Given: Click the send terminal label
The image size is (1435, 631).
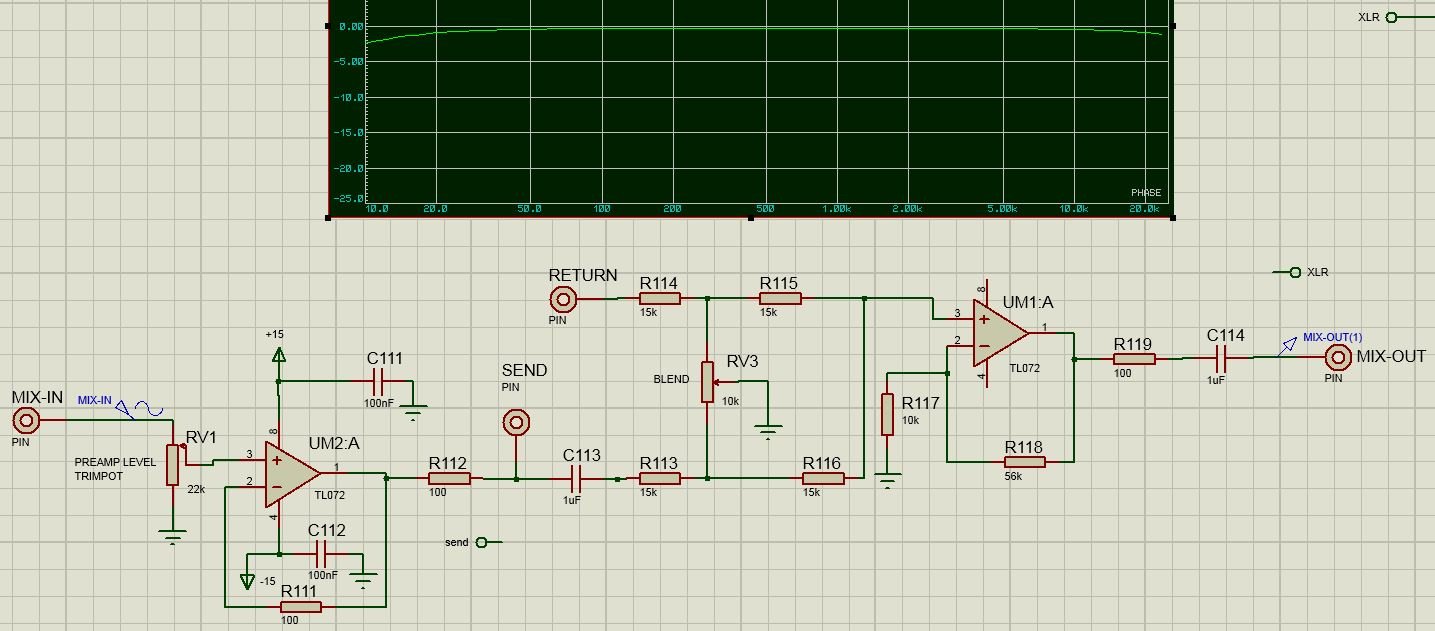Looking at the screenshot, I should 457,542.
